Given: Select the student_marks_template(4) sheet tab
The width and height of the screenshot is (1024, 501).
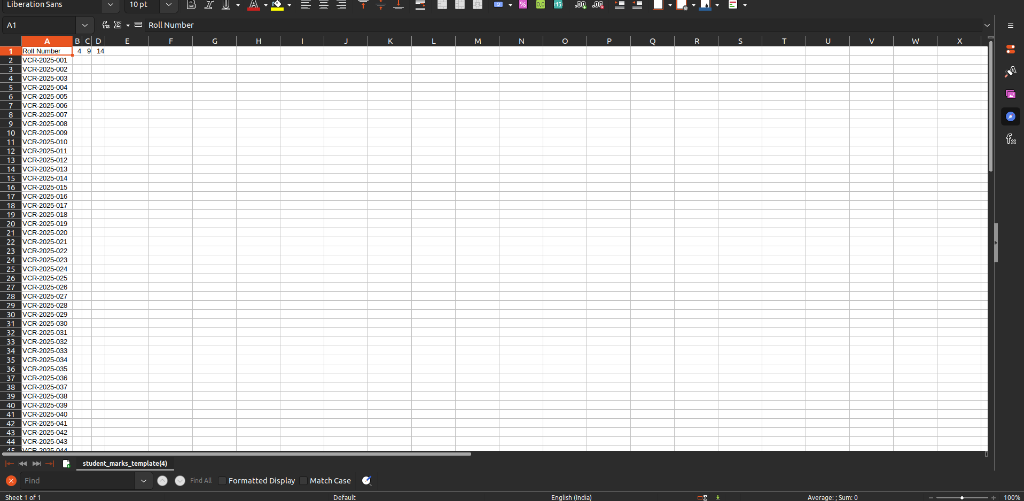Looking at the screenshot, I should tap(125, 463).
